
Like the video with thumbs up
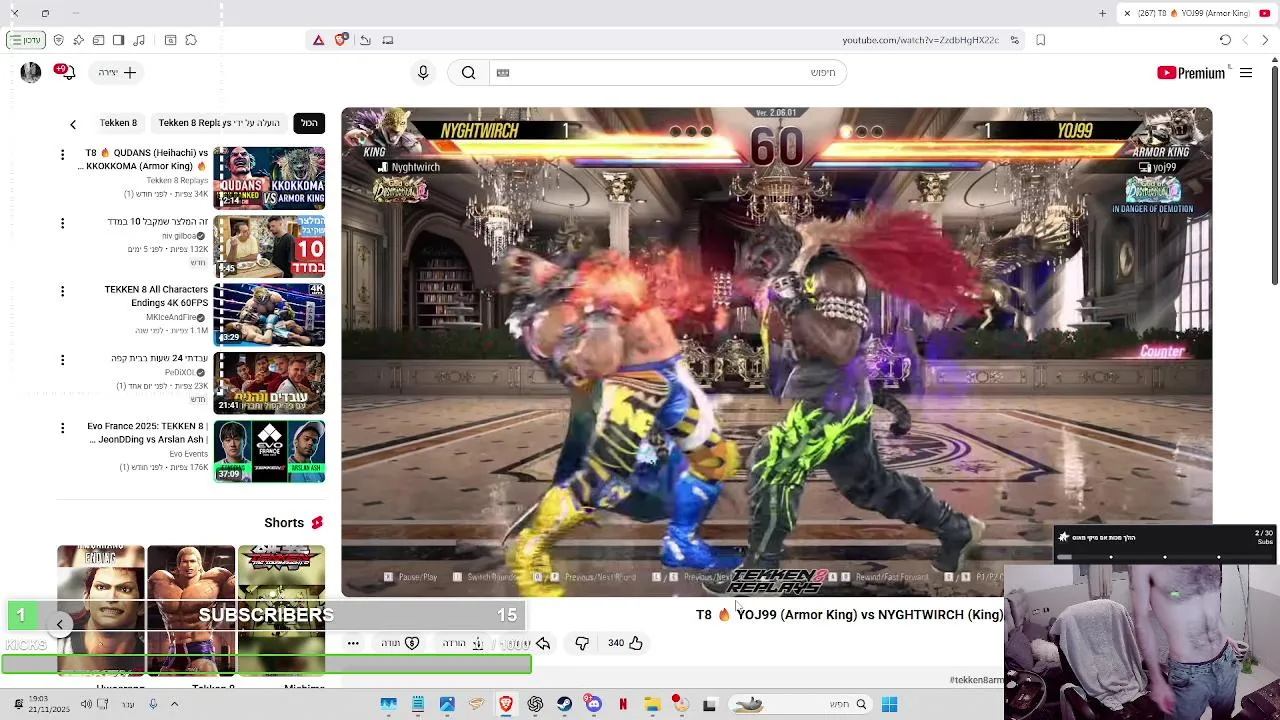[x=625, y=643]
